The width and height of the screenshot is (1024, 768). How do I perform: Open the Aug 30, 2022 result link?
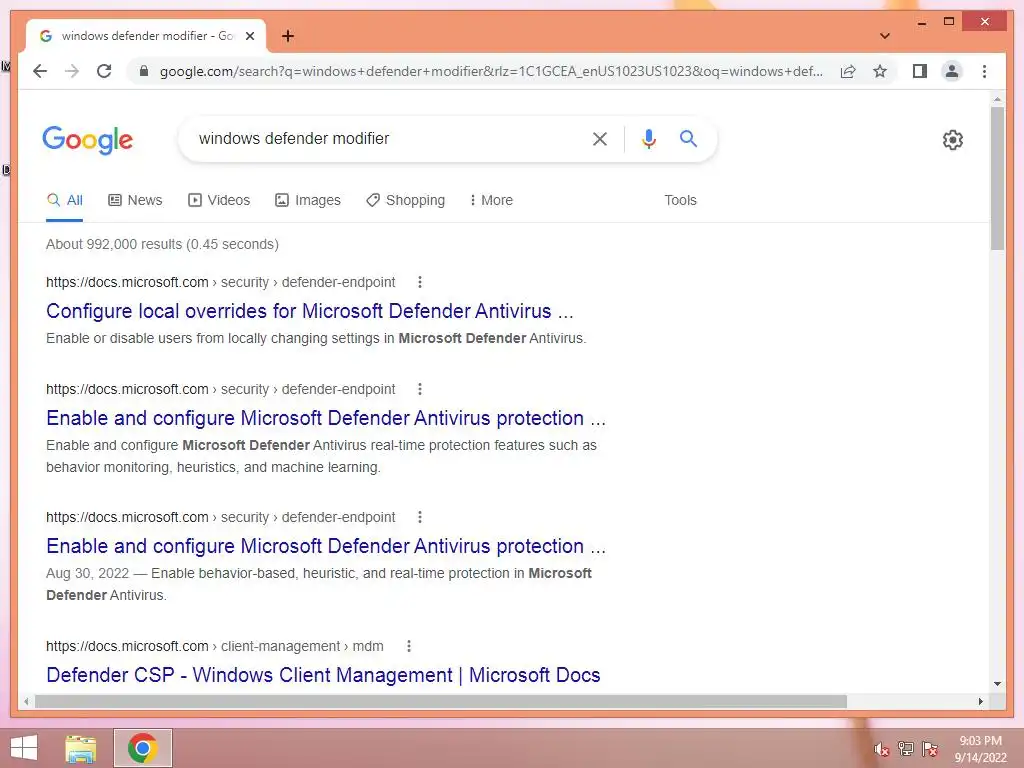coord(326,546)
